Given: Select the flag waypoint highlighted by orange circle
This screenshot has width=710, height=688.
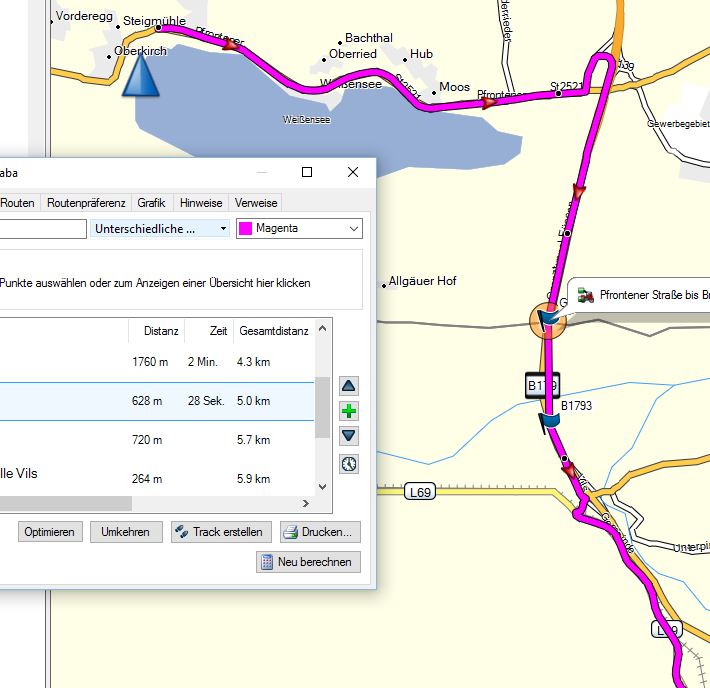Looking at the screenshot, I should coord(548,319).
